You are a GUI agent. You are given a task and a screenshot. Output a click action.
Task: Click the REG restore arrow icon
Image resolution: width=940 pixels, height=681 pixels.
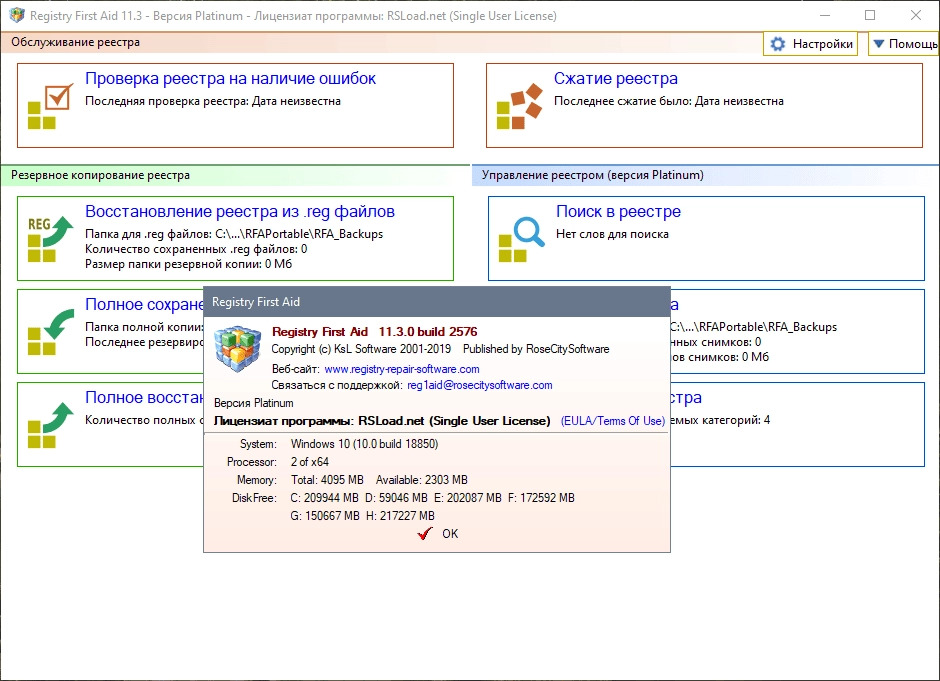point(51,239)
